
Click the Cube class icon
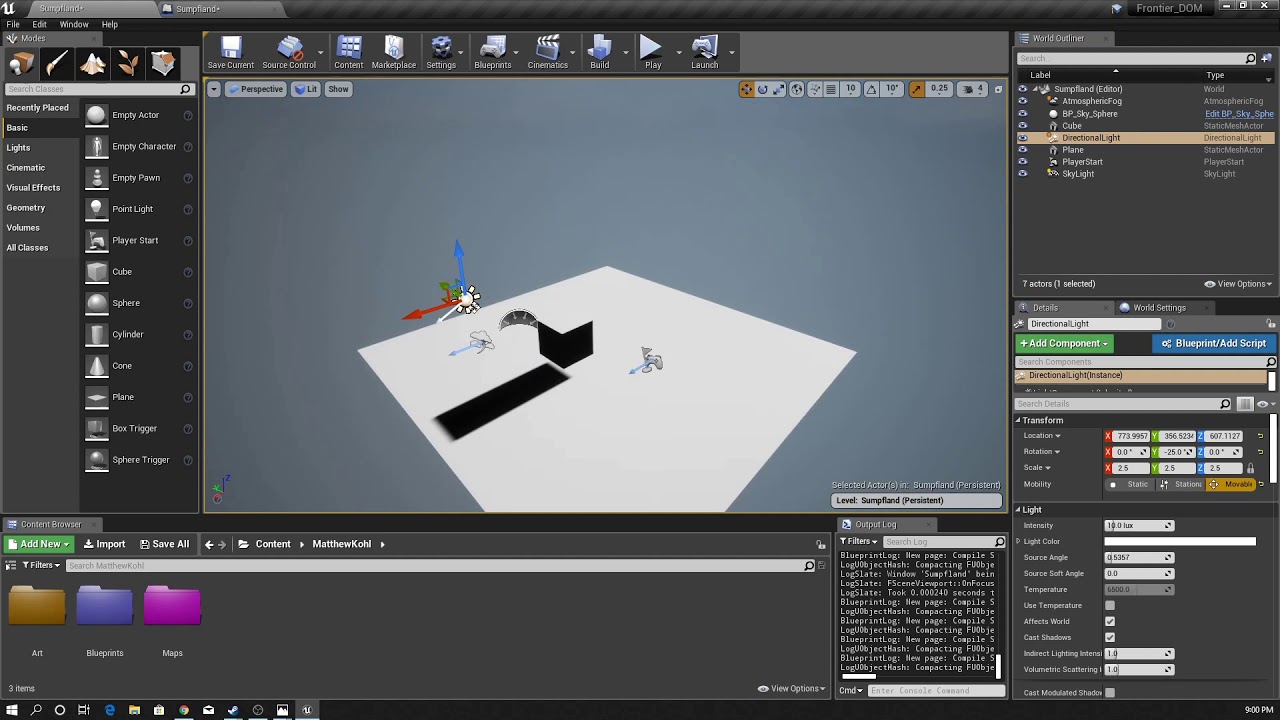[x=96, y=272]
